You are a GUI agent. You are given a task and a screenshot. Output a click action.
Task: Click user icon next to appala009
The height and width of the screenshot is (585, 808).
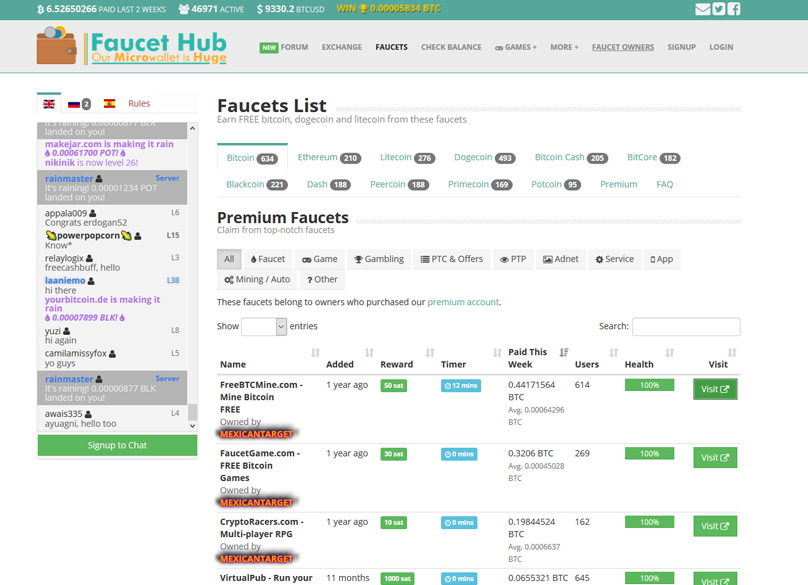tap(93, 213)
